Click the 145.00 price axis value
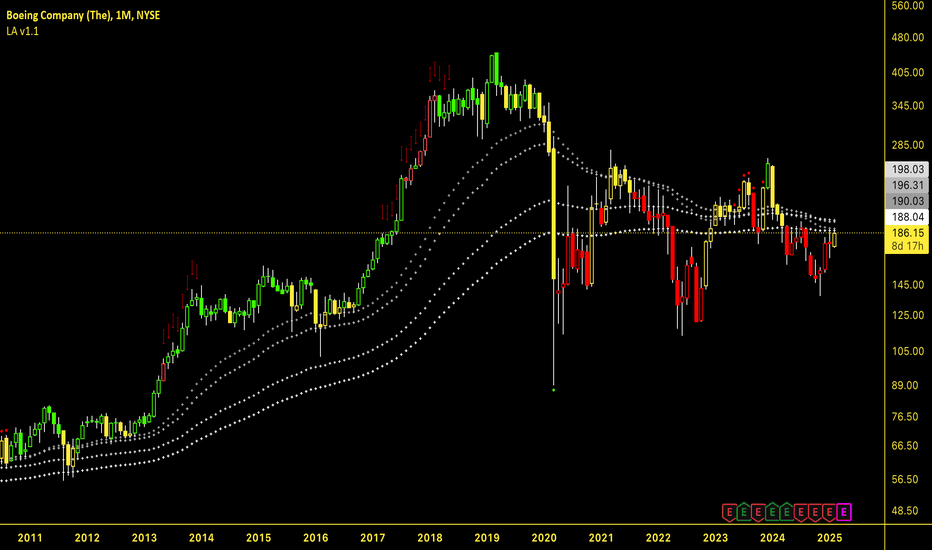The height and width of the screenshot is (550, 932). click(908, 285)
